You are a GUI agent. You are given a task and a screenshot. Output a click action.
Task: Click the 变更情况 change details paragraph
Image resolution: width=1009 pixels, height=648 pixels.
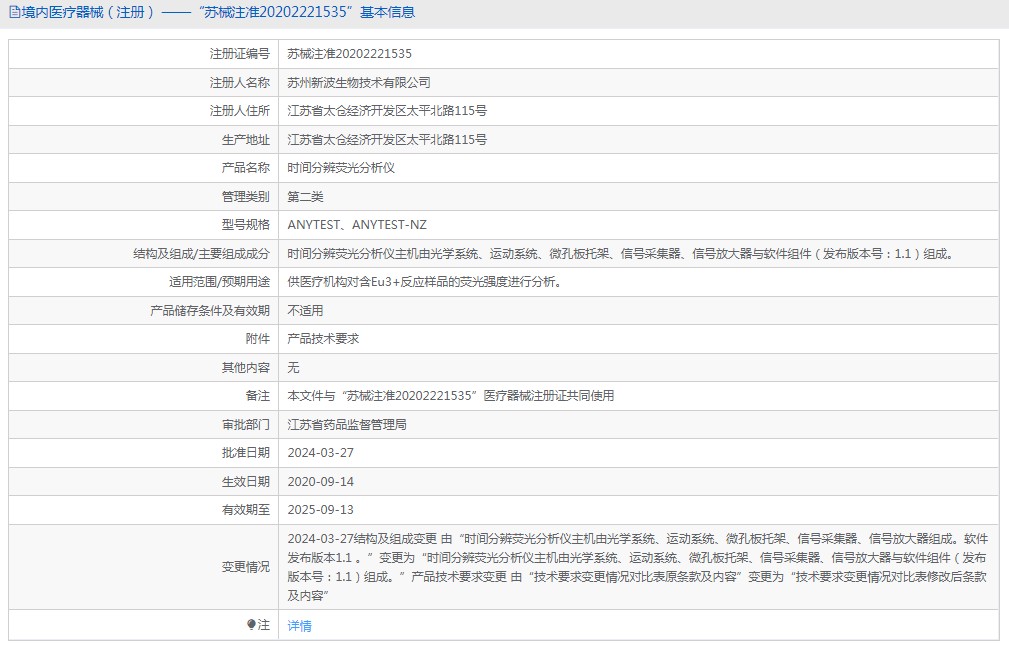point(638,567)
